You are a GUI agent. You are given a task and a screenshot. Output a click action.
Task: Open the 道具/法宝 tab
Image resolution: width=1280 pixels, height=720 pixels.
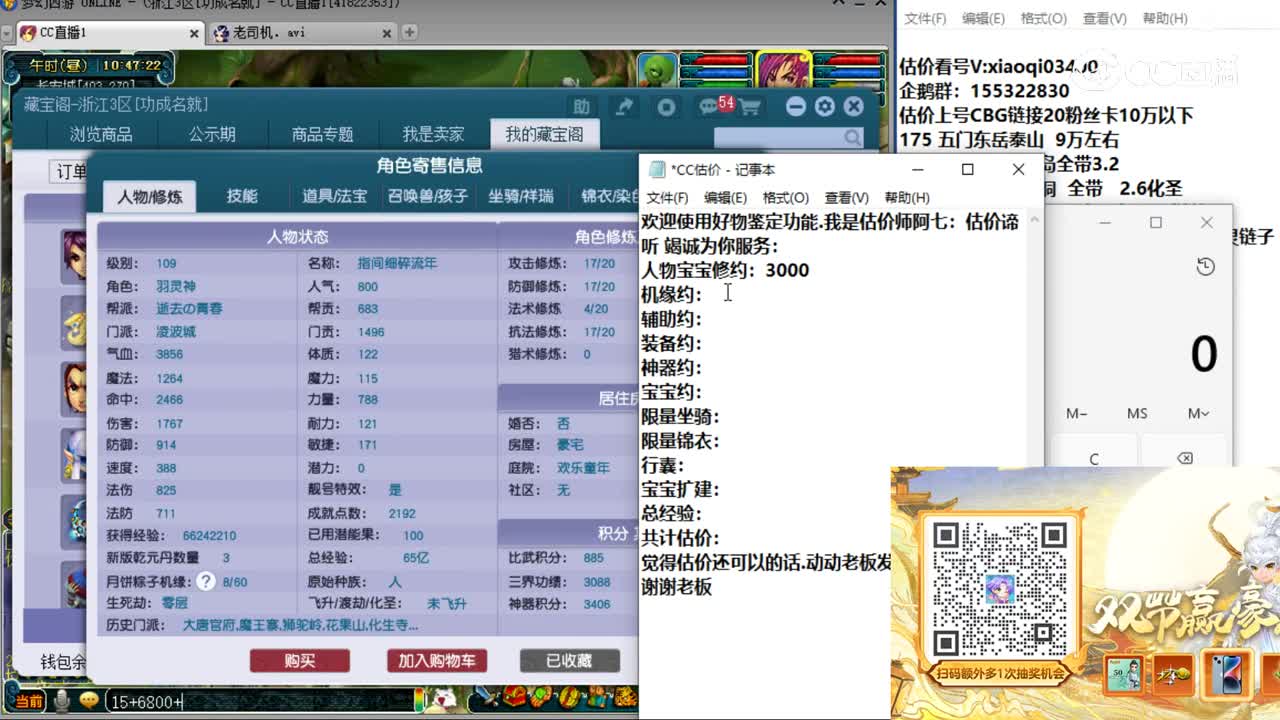[x=335, y=196]
